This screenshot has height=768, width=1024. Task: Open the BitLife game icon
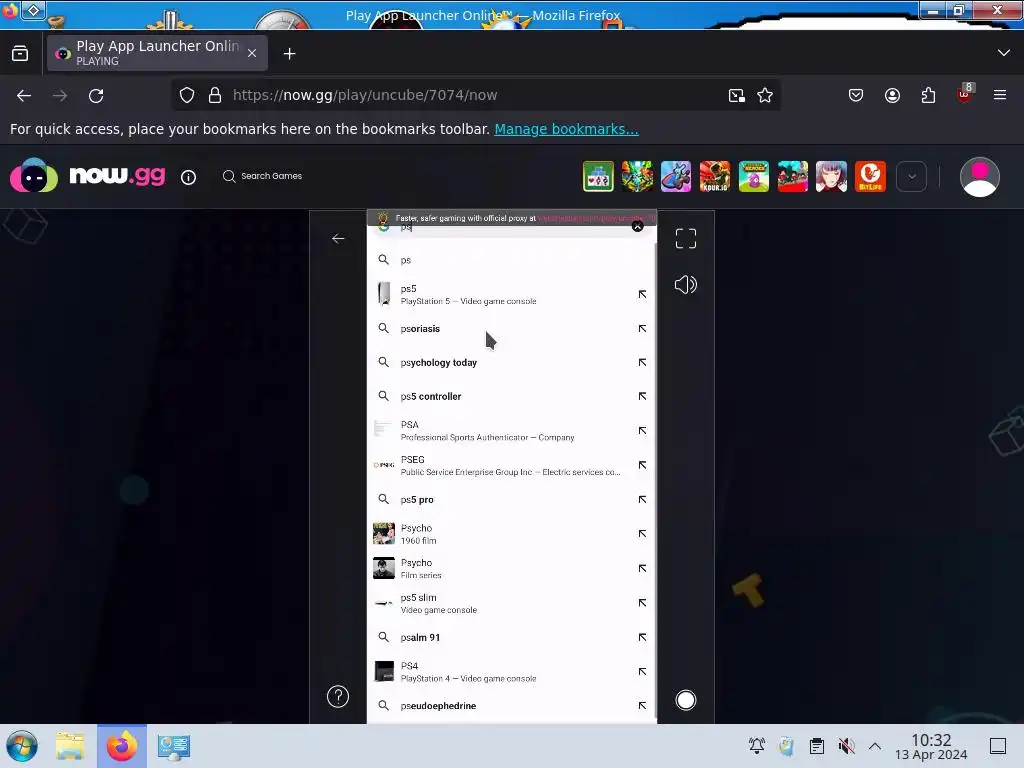(x=871, y=176)
